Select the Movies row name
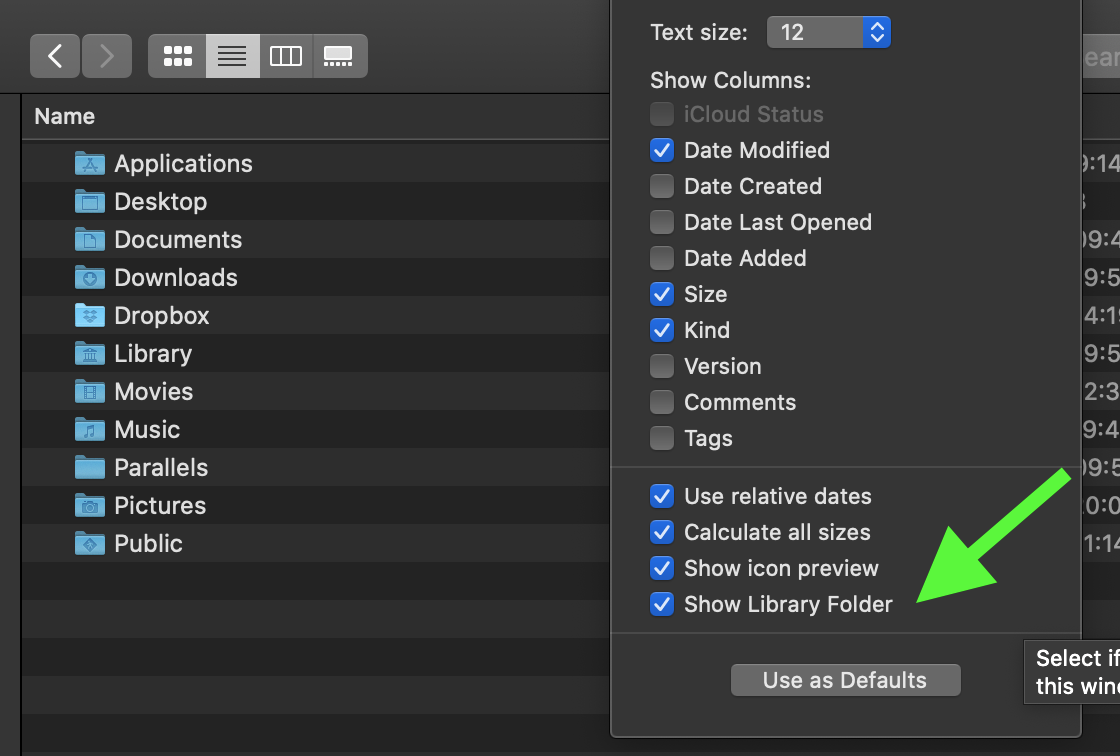Viewport: 1120px width, 756px height. pos(154,392)
